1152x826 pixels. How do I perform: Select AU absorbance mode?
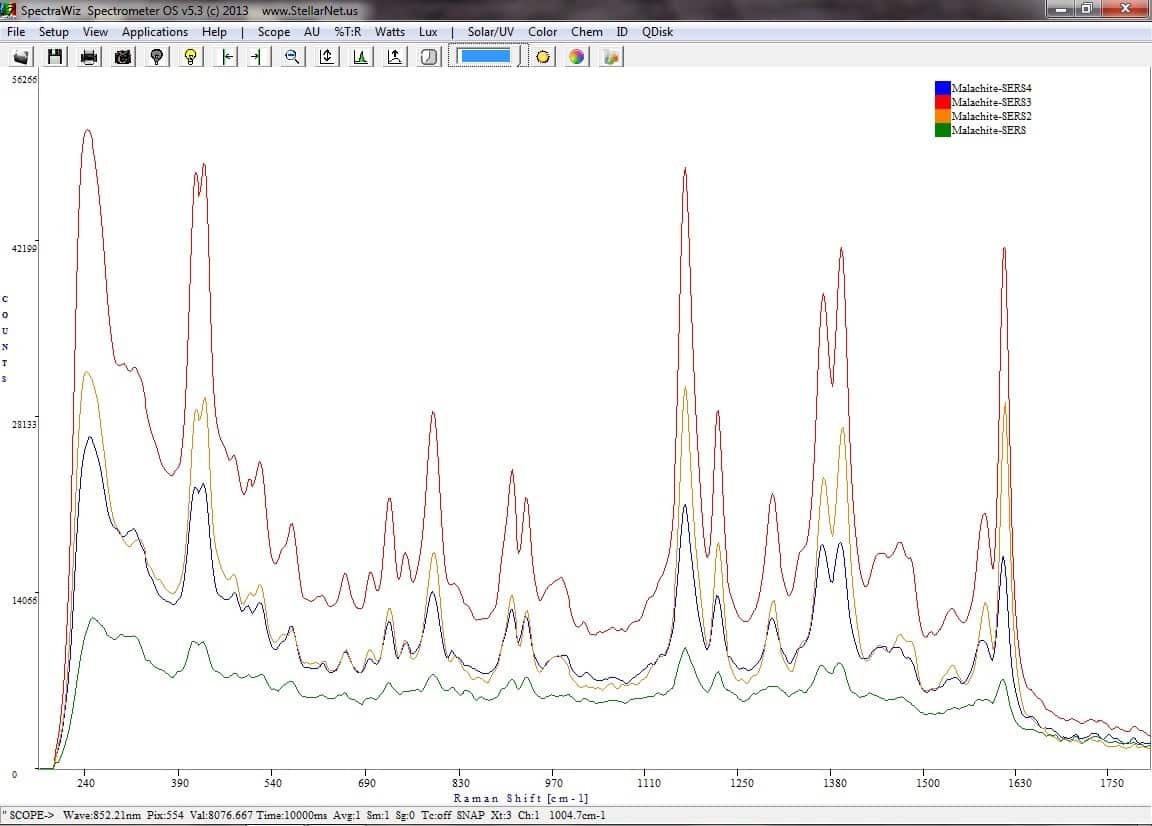[x=312, y=32]
